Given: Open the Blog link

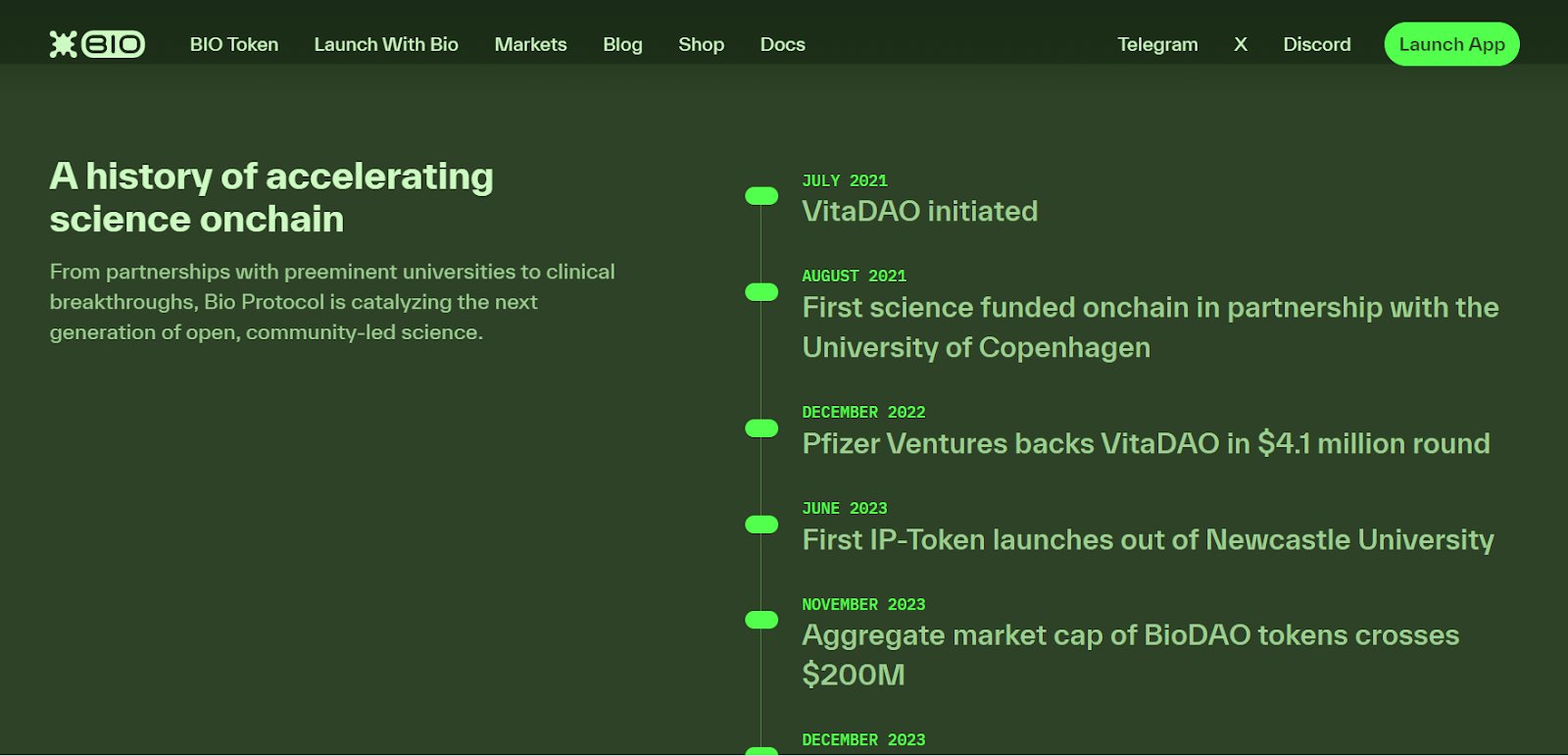Looking at the screenshot, I should point(622,44).
